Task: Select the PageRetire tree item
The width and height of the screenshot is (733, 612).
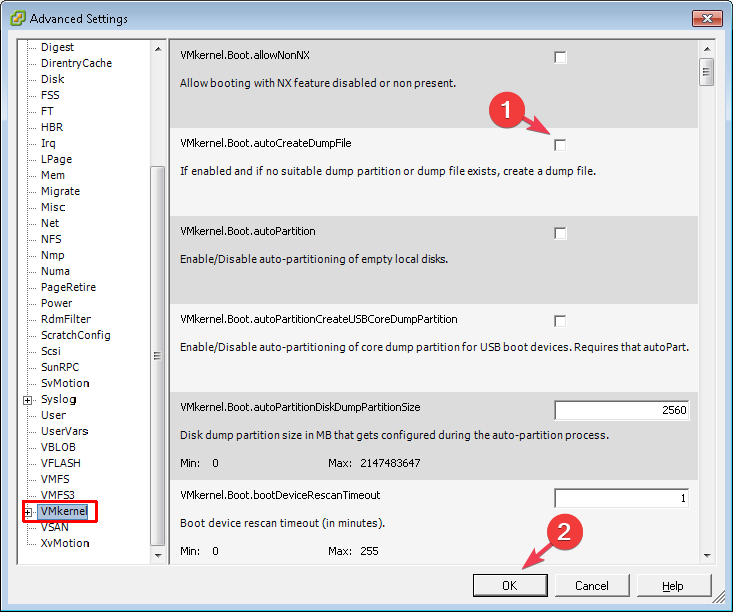Action: click(x=68, y=287)
